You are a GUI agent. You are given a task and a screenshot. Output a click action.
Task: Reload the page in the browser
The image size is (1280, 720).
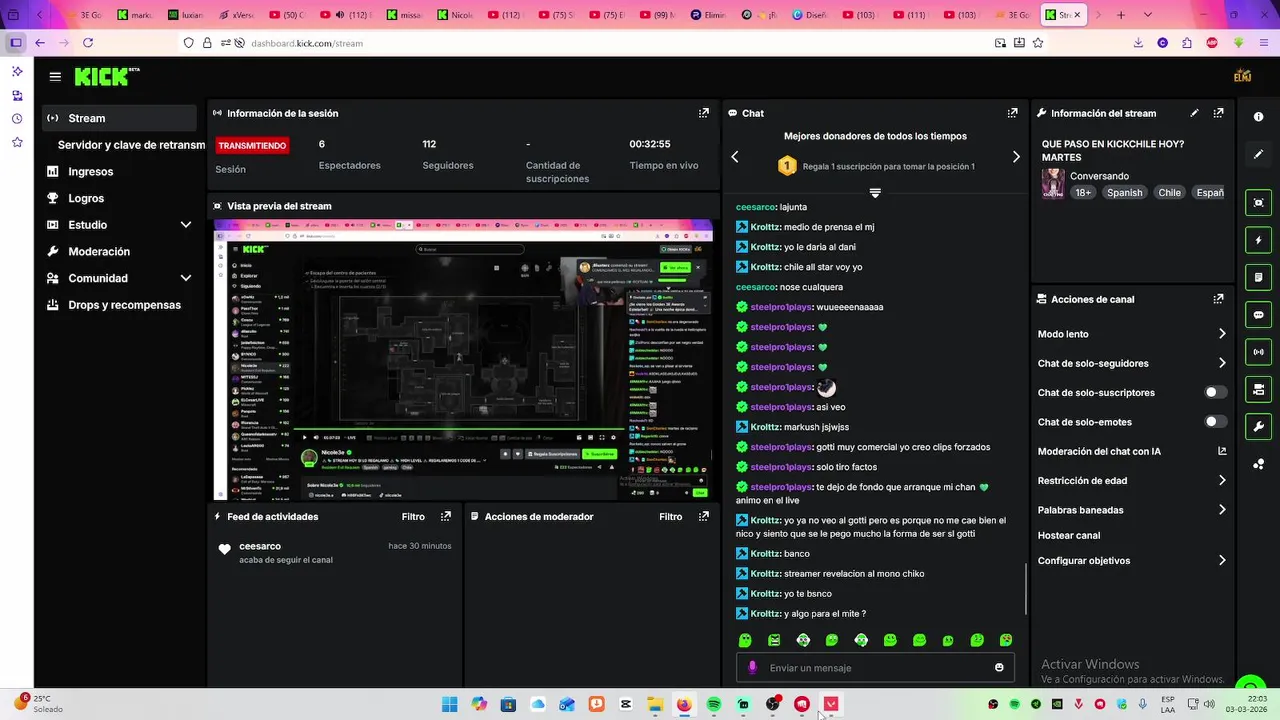coord(88,43)
